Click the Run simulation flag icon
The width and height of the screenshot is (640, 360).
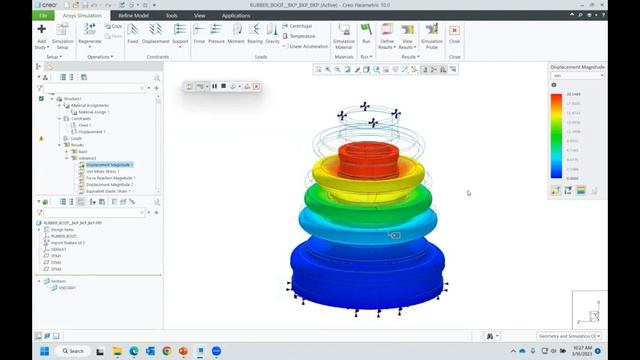point(366,29)
